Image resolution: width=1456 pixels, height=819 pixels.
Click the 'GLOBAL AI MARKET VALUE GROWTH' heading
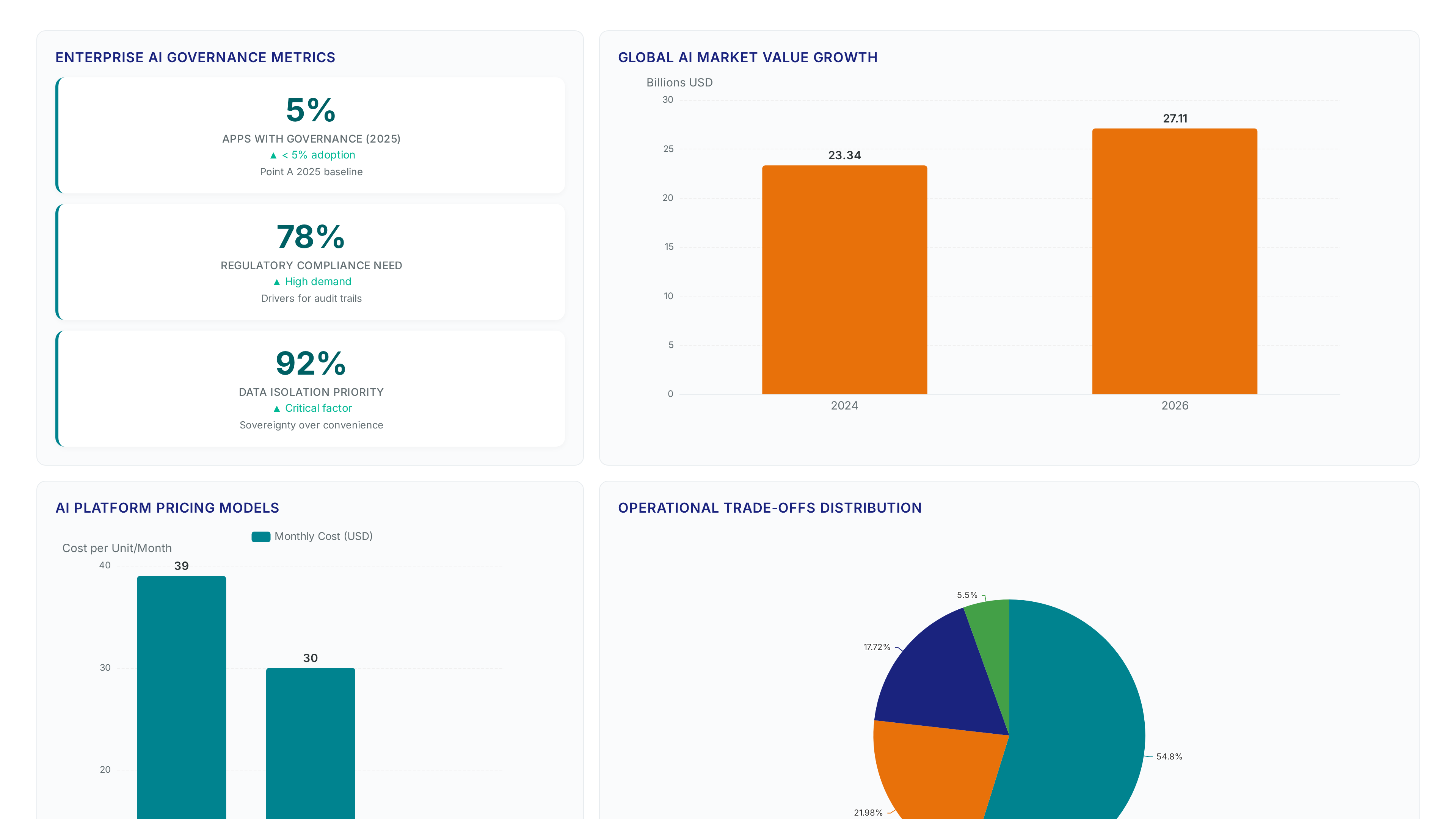pyautogui.click(x=748, y=58)
